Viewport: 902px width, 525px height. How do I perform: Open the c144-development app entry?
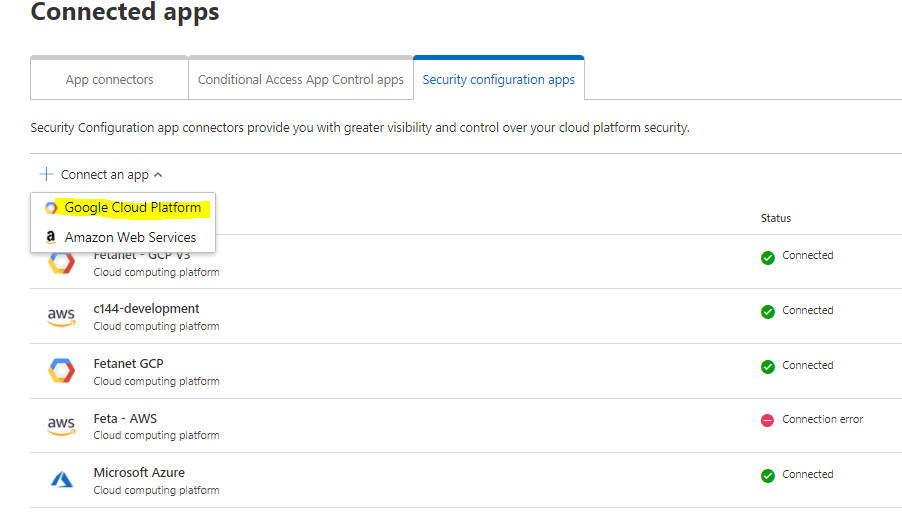pyautogui.click(x=146, y=309)
